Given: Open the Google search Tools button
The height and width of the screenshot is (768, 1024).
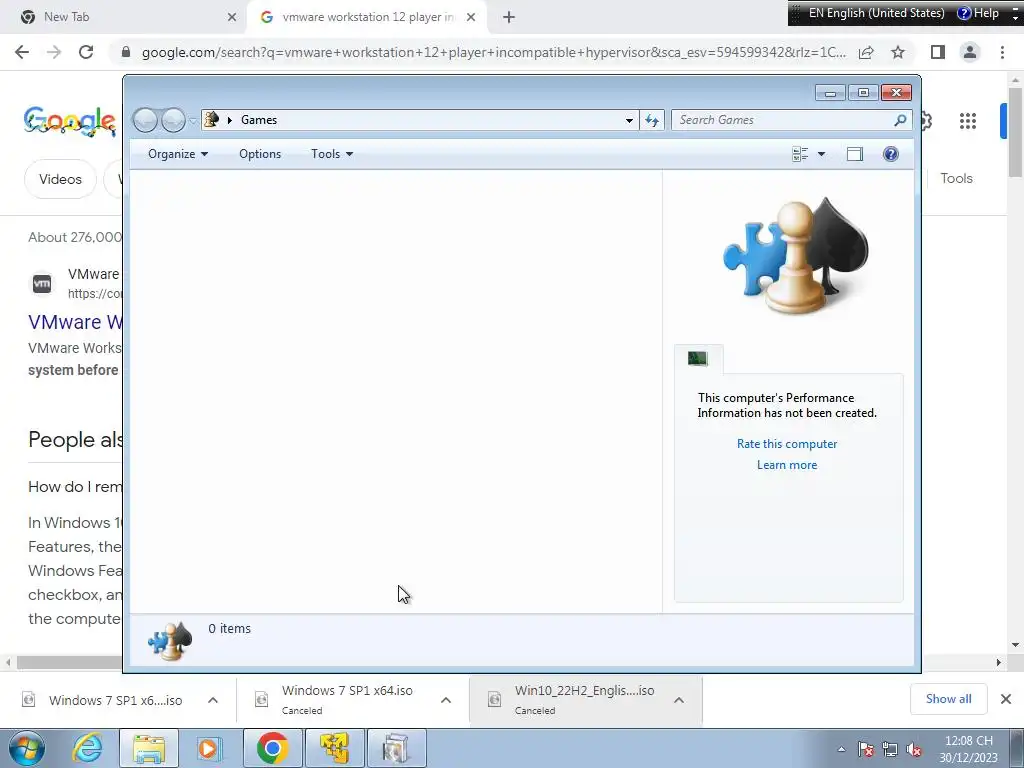Looking at the screenshot, I should pos(956,178).
